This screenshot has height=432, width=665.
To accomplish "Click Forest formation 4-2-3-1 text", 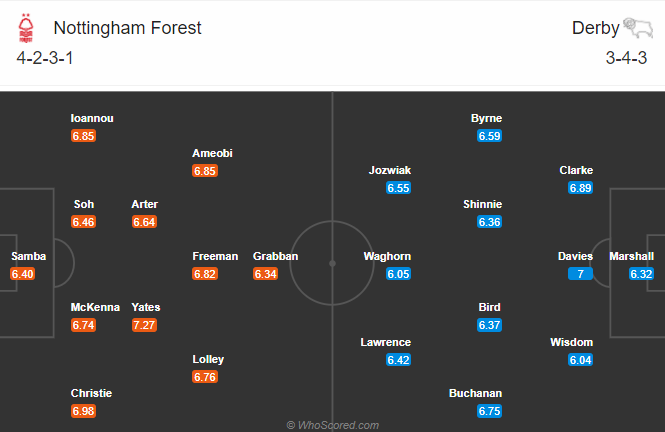I will (x=45, y=58).
